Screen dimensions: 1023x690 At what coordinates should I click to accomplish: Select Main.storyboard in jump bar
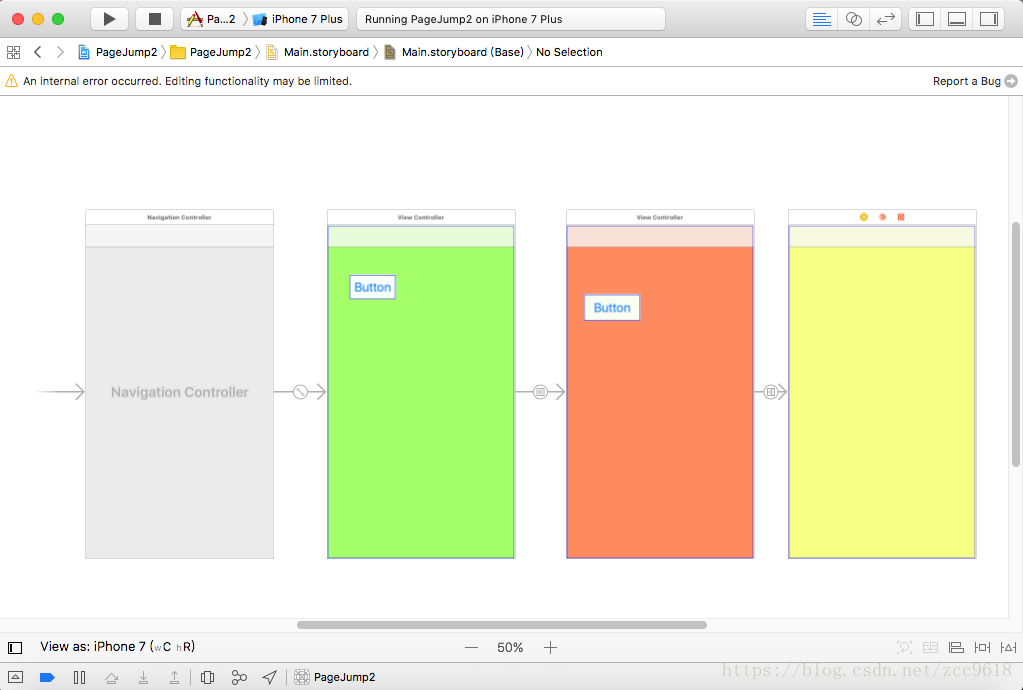pyautogui.click(x=318, y=52)
